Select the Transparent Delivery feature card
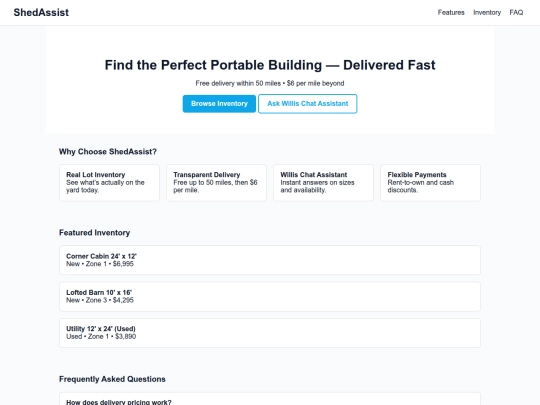The width and height of the screenshot is (540, 405). pyautogui.click(x=216, y=183)
